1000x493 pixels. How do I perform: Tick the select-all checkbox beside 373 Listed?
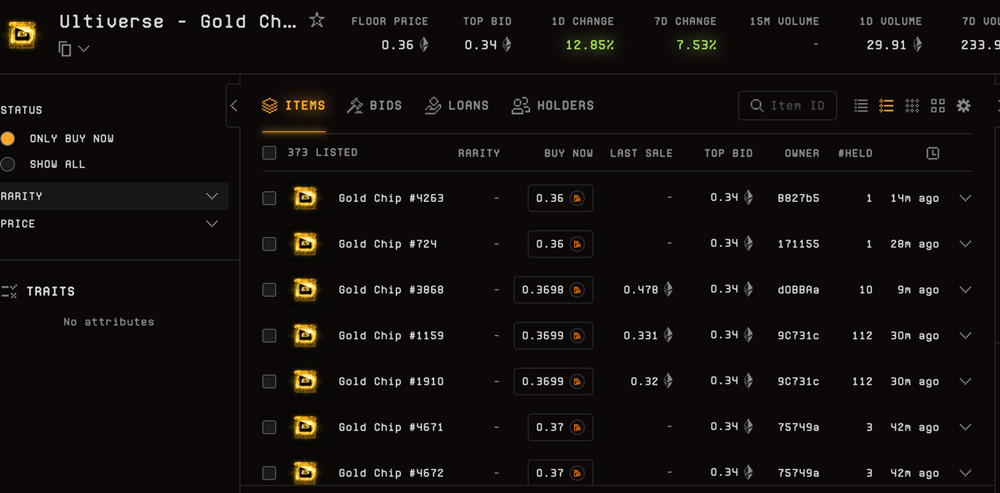[269, 153]
